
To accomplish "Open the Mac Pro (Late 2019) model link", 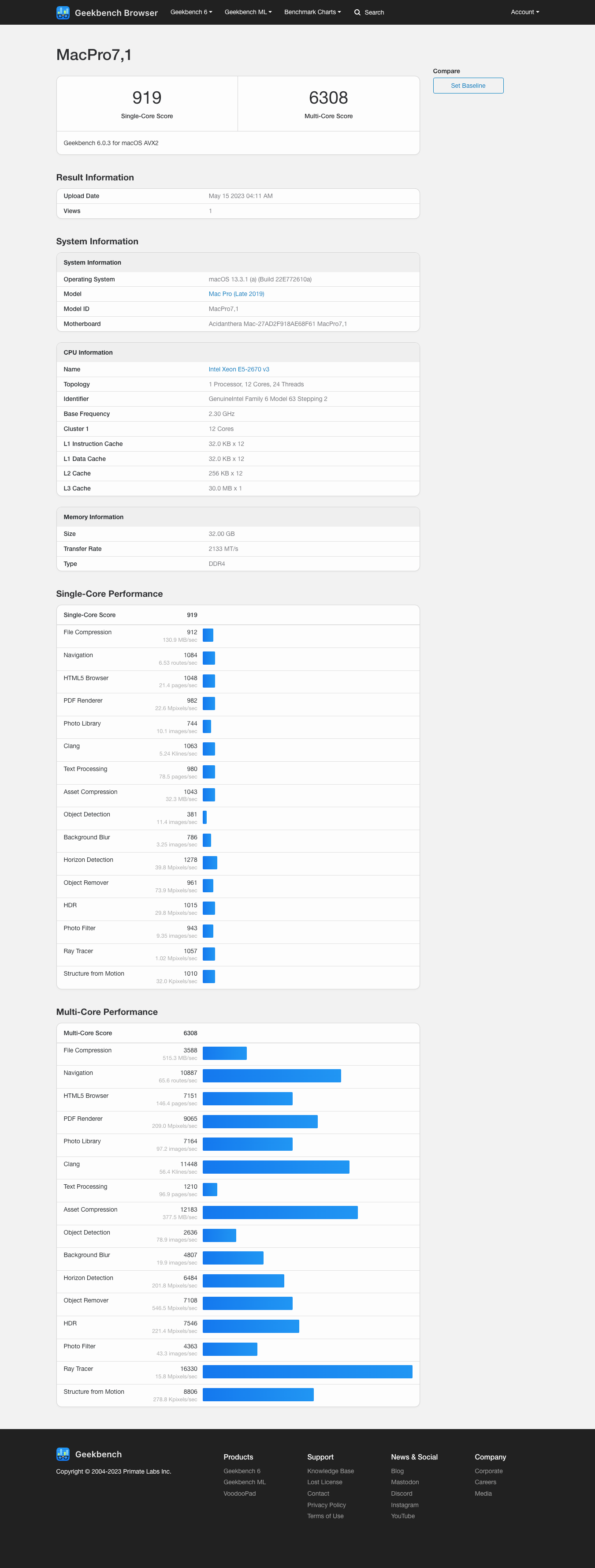I will coord(236,294).
